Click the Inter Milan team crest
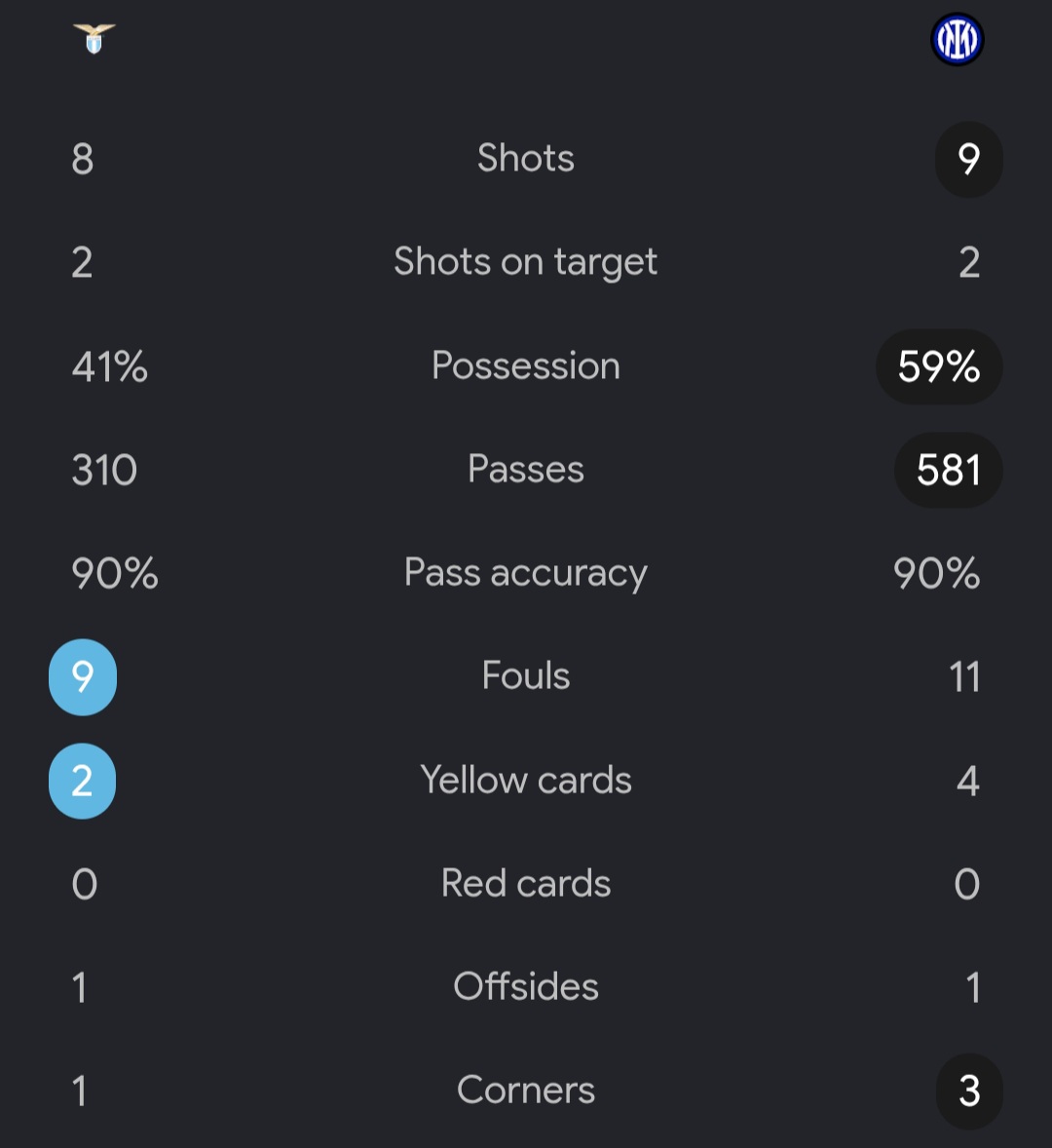1052x1148 pixels. (957, 40)
